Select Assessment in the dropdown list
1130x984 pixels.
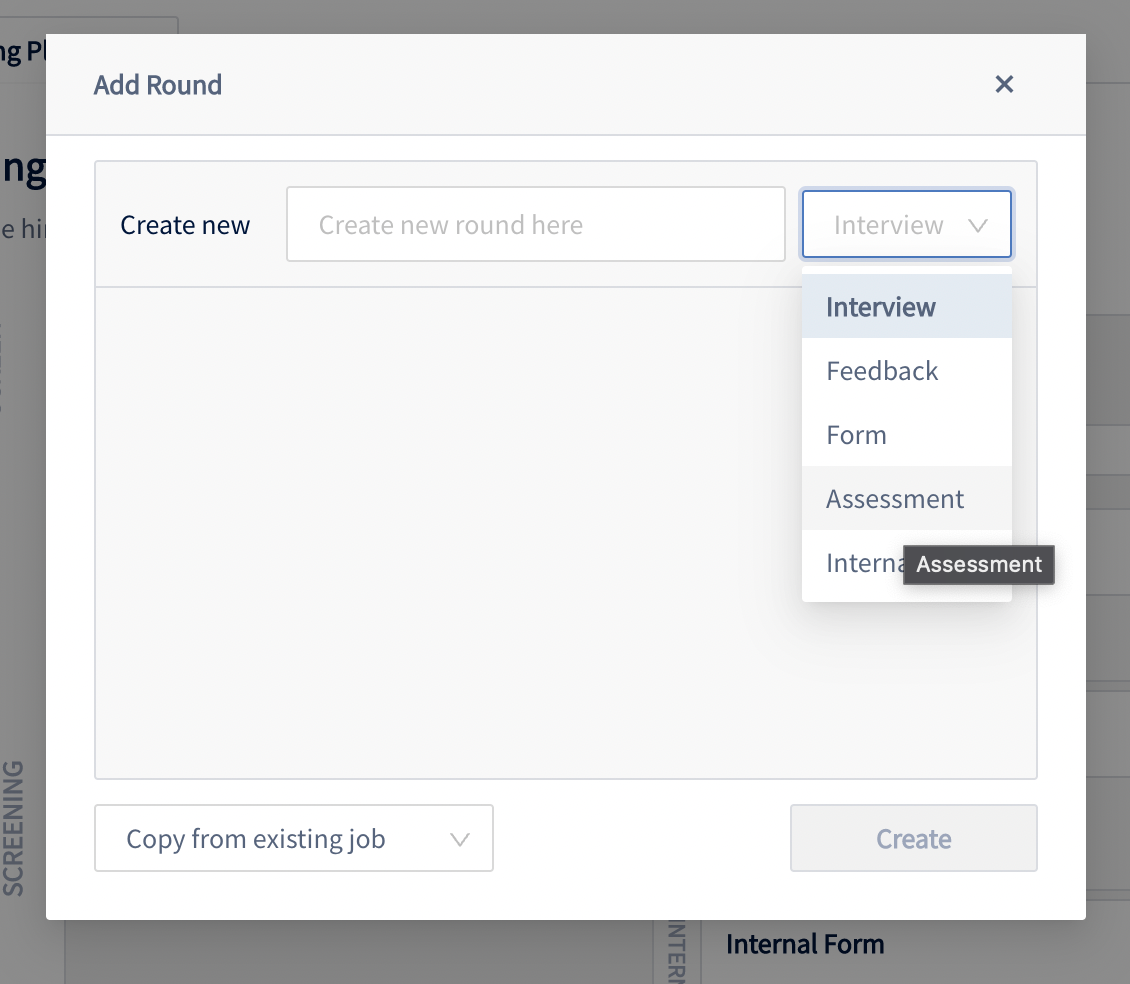pyautogui.click(x=907, y=499)
